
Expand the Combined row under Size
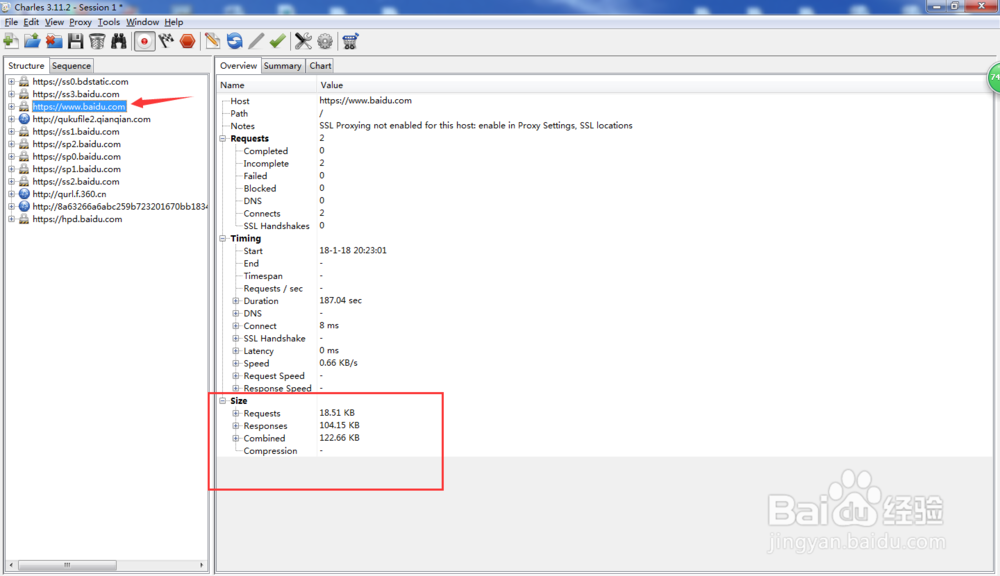tap(236, 438)
